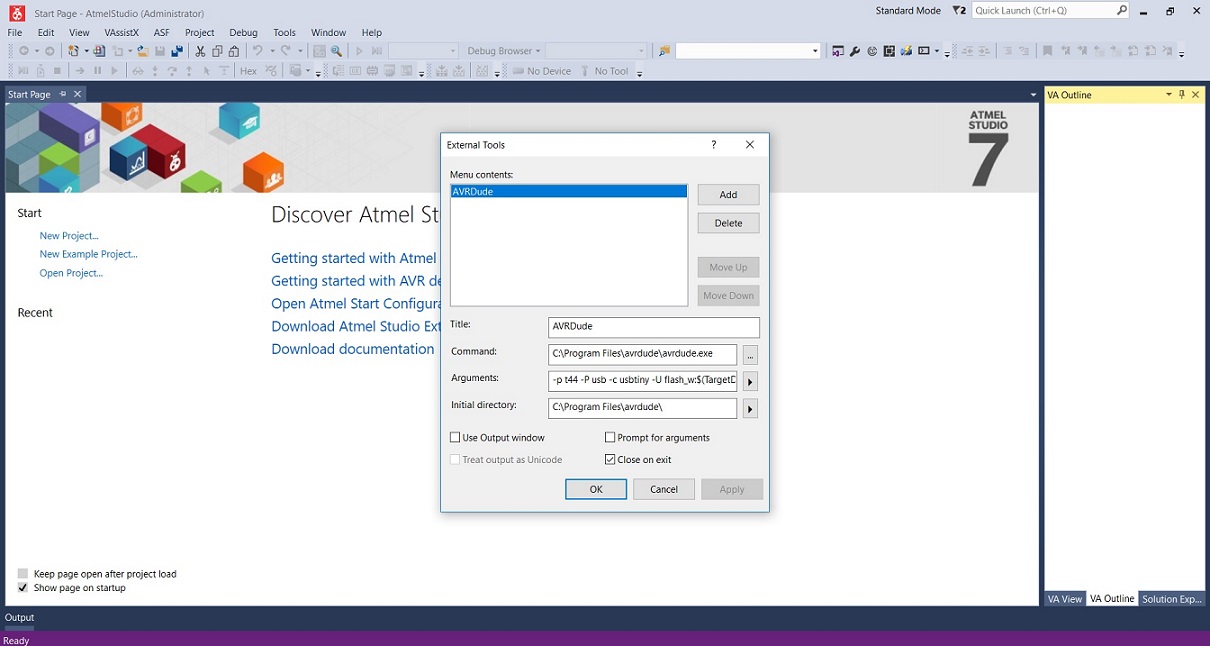
Task: Uncheck Show page on startup
Action: click(x=23, y=588)
